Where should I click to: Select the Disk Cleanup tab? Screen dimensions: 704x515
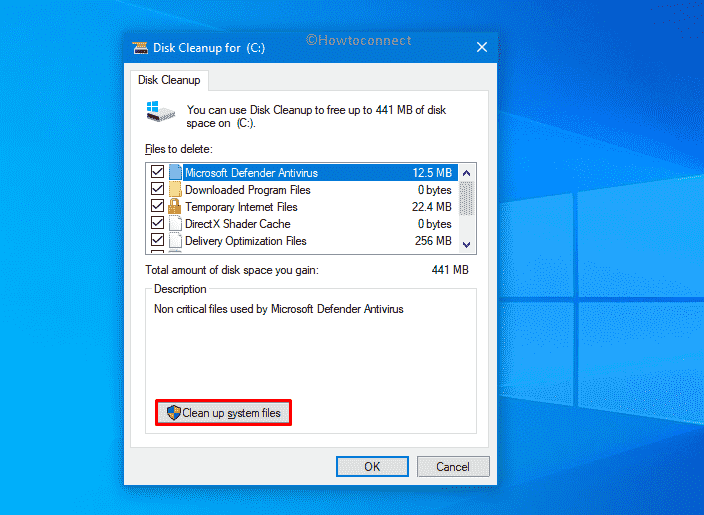[169, 80]
